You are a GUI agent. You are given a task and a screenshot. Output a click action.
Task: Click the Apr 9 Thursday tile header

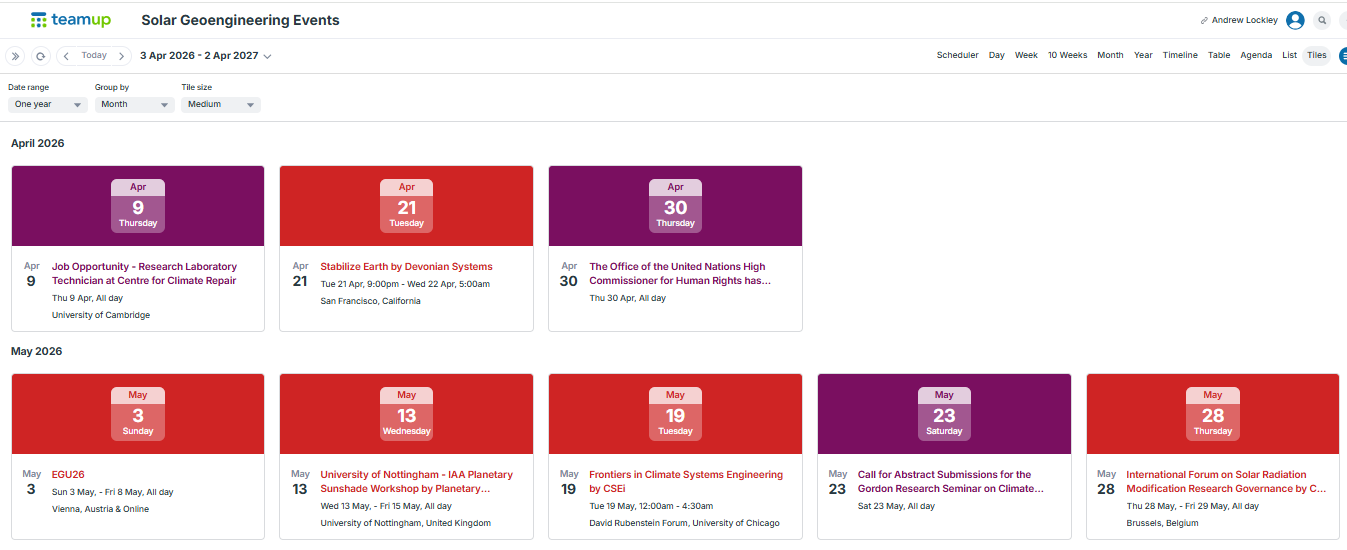pyautogui.click(x=138, y=206)
